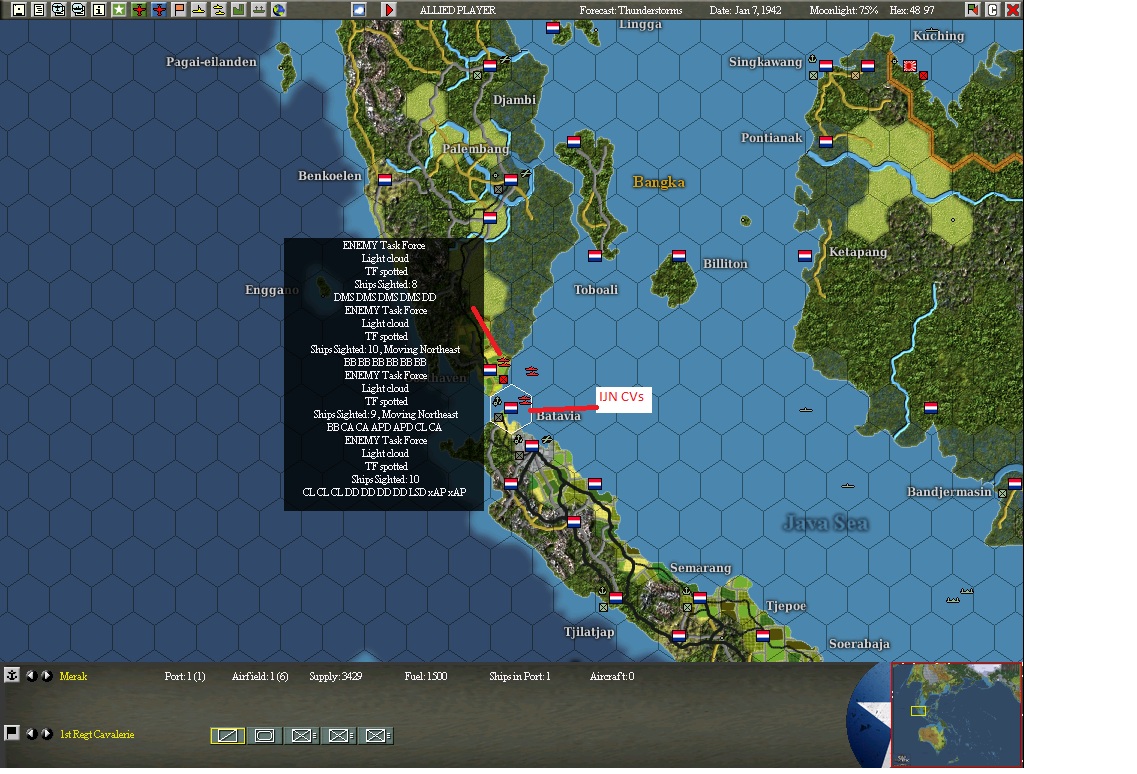
Task: Click the single yellow ship toolbar icon
Action: click(199, 9)
